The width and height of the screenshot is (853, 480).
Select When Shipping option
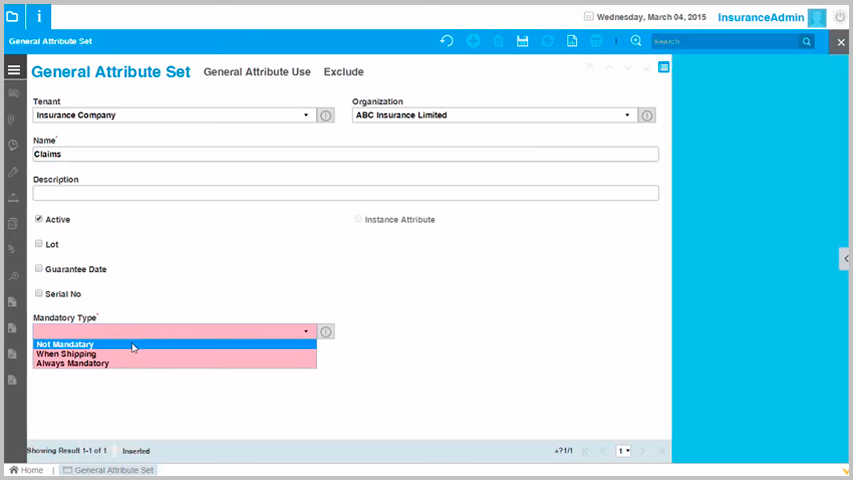coord(175,354)
